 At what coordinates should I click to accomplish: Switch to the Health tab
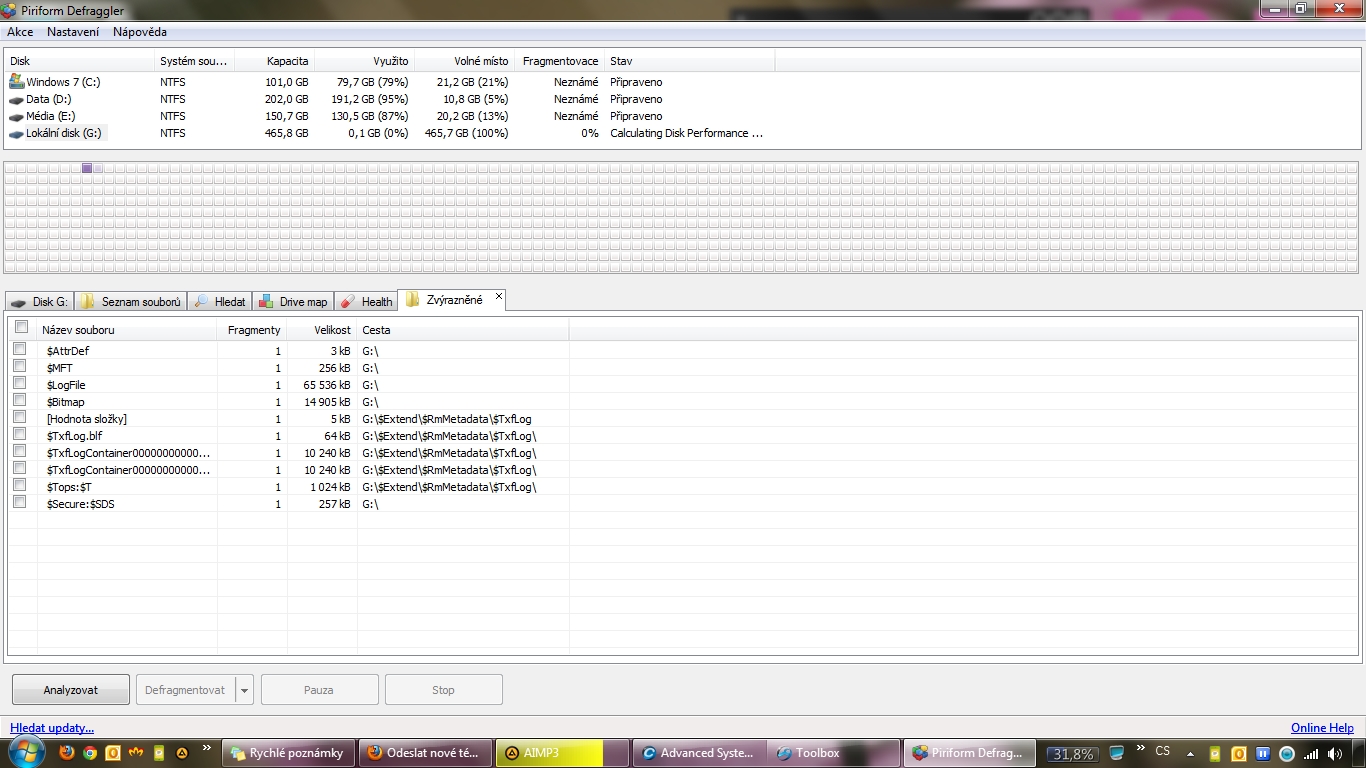(367, 301)
